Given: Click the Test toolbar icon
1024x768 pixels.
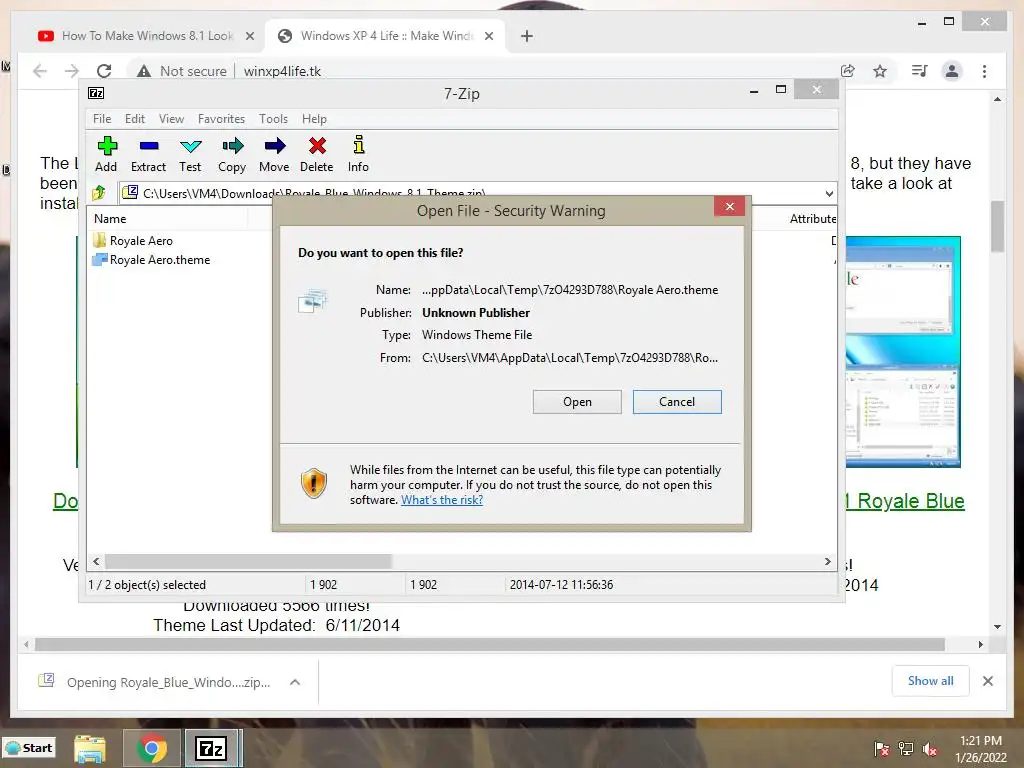Looking at the screenshot, I should click(190, 154).
